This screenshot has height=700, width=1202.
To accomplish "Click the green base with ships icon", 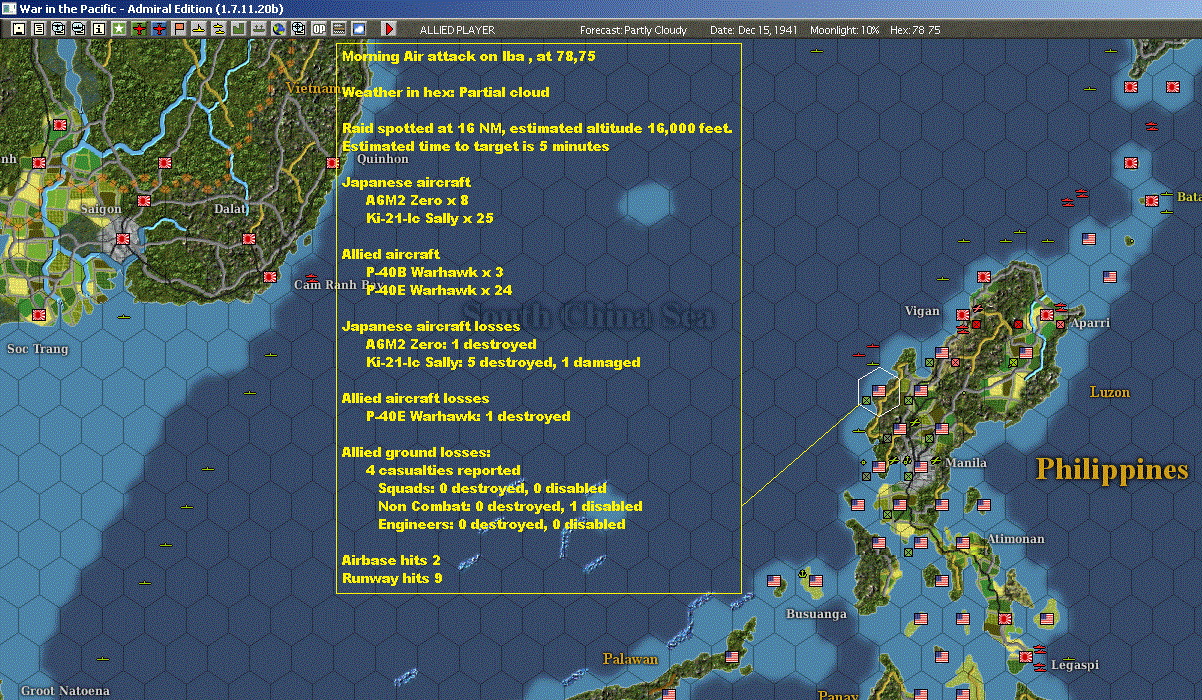I will coord(258,29).
